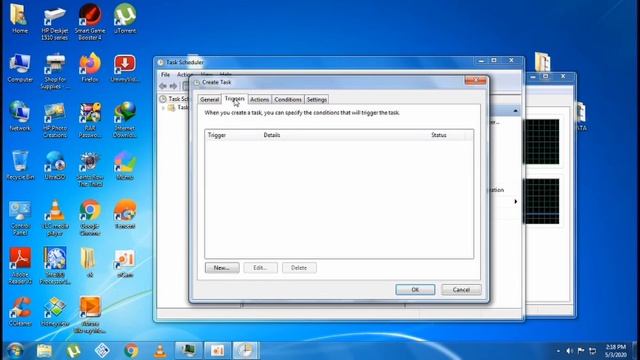This screenshot has height=360, width=640.
Task: Open Internet Download Manager shortcut
Action: [125, 121]
